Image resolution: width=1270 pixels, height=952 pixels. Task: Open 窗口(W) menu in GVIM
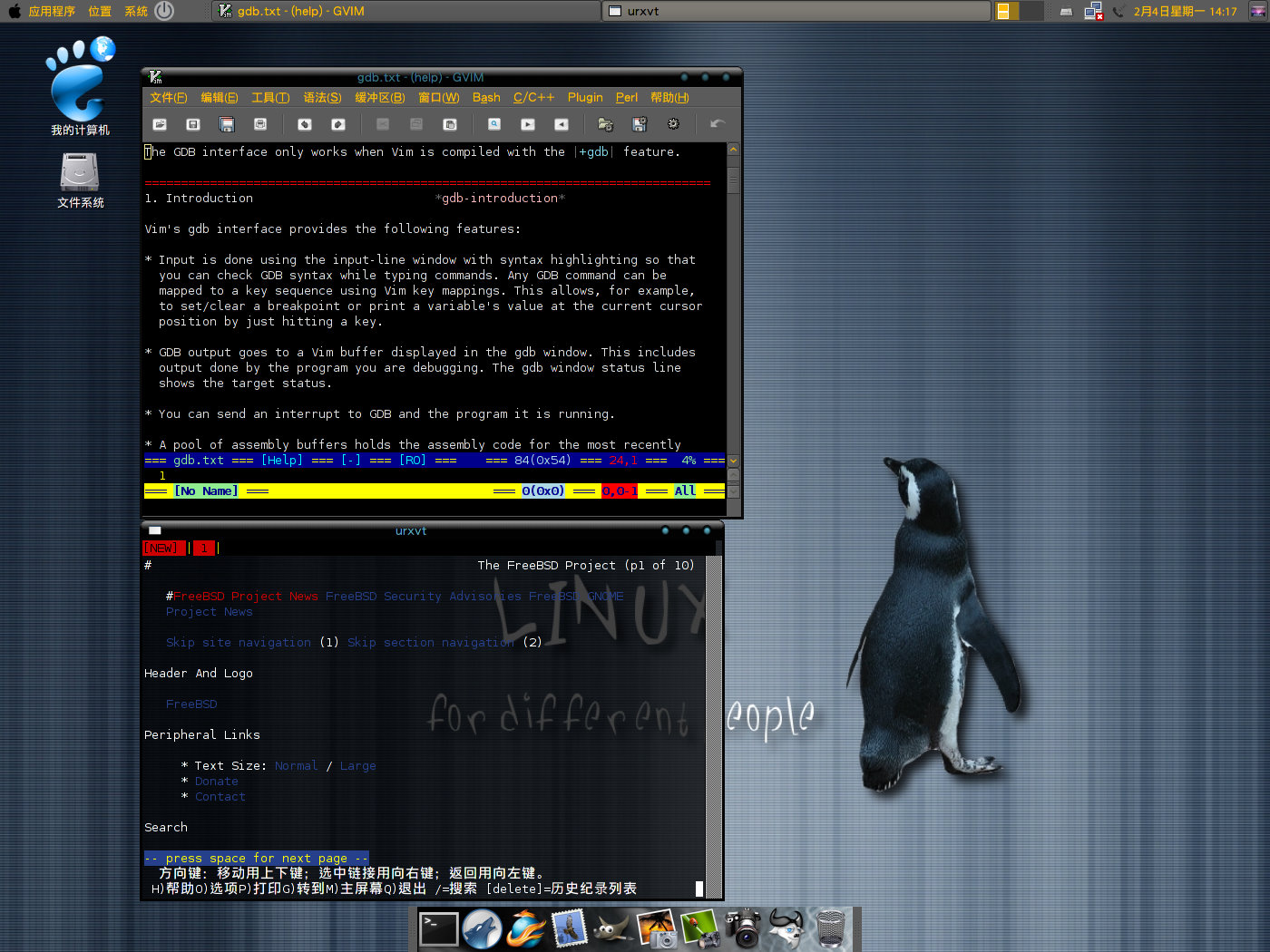click(x=439, y=98)
